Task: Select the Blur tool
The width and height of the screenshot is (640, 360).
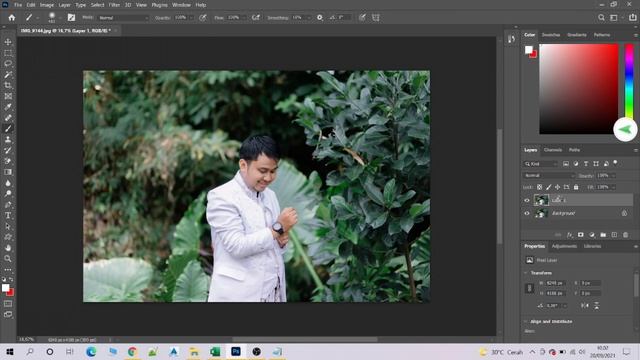Action: 8,183
